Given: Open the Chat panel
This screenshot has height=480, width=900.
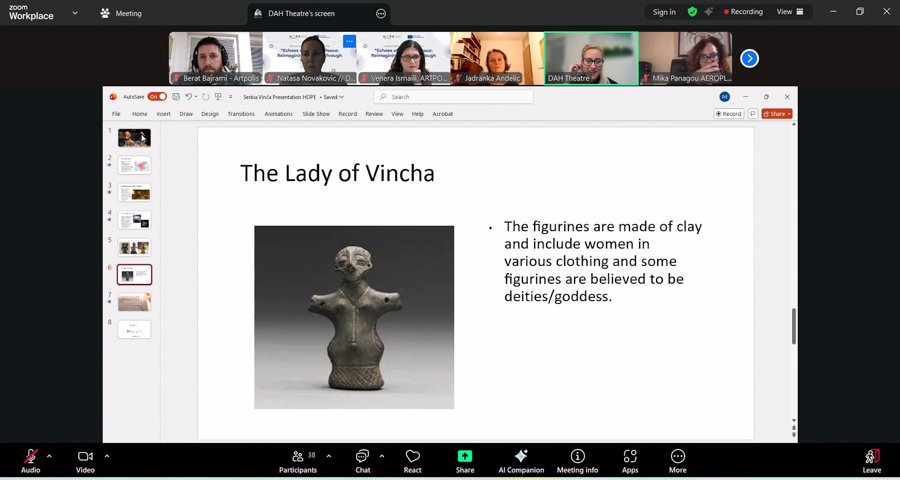Looking at the screenshot, I should pos(362,460).
